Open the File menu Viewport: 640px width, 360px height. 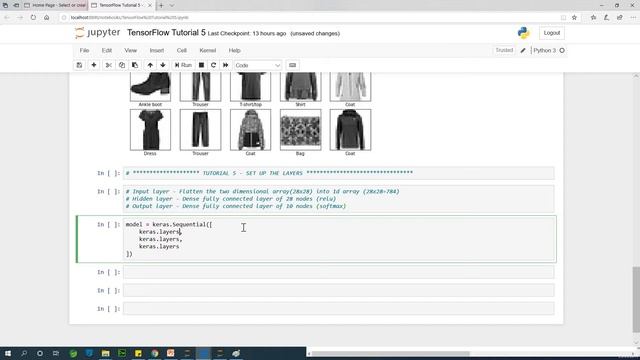click(84, 51)
